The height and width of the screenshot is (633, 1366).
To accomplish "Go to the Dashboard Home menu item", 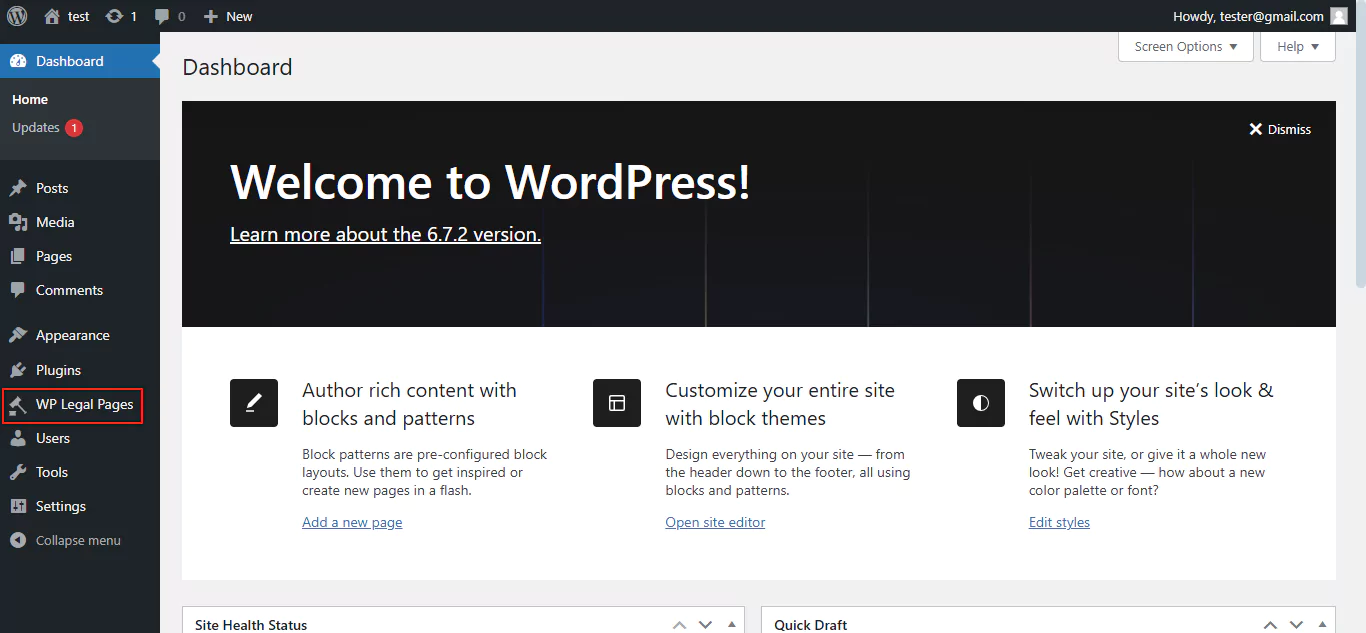I will [x=29, y=99].
